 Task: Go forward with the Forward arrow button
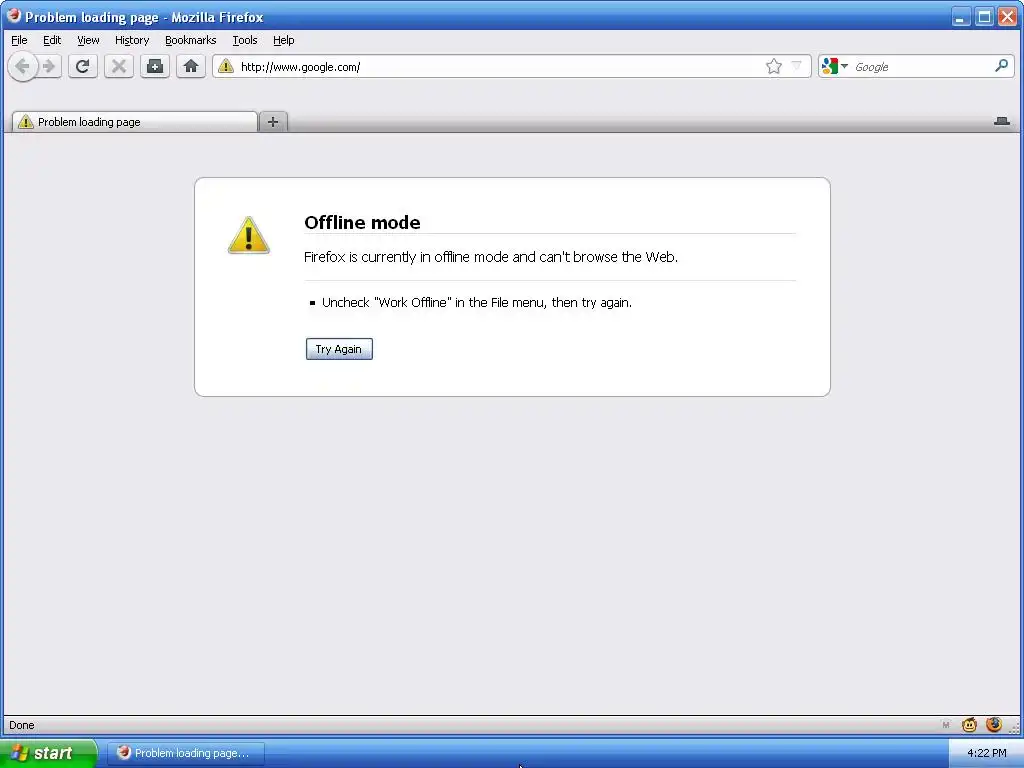click(x=50, y=67)
